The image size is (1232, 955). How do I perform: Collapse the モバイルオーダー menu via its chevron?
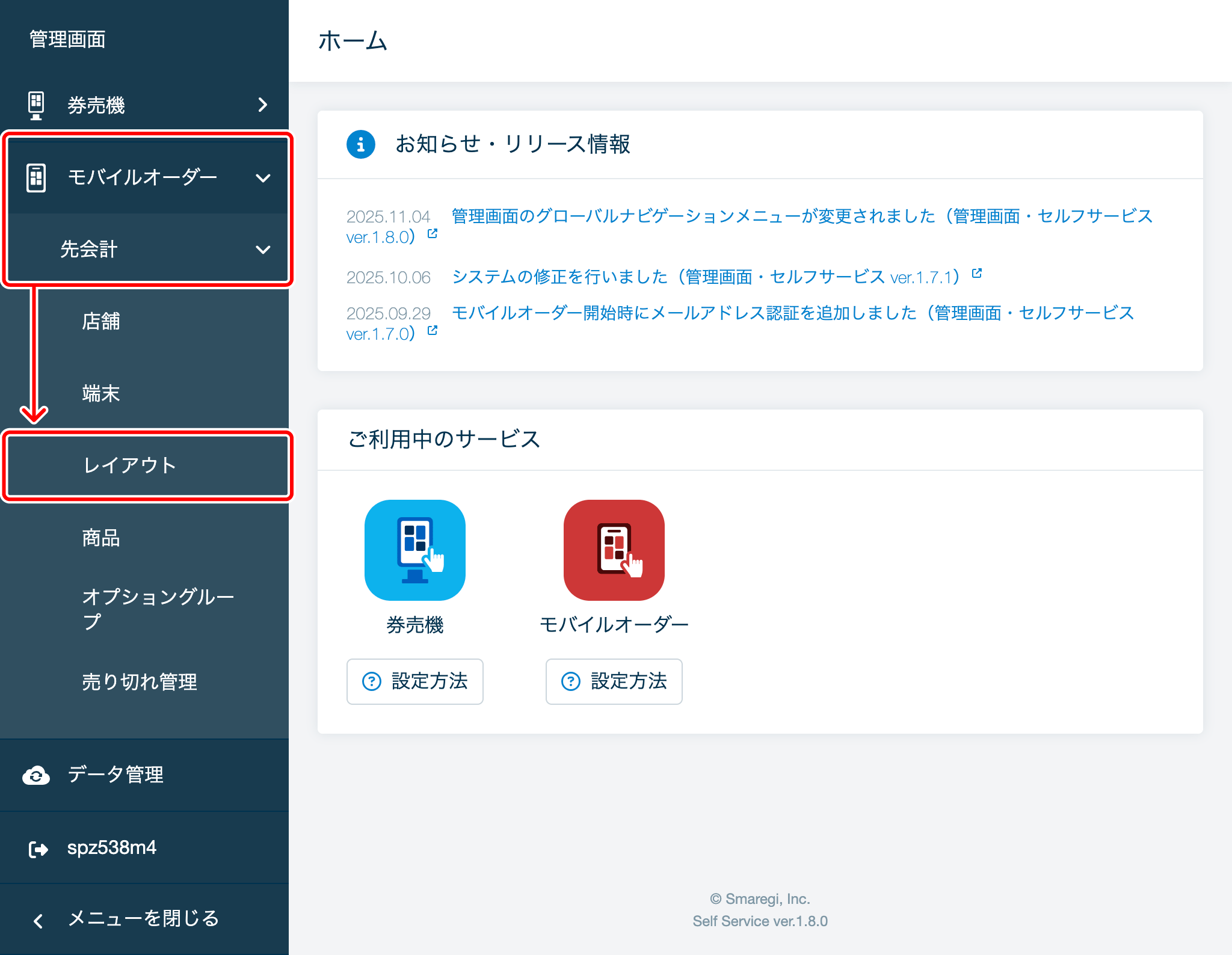coord(263,178)
